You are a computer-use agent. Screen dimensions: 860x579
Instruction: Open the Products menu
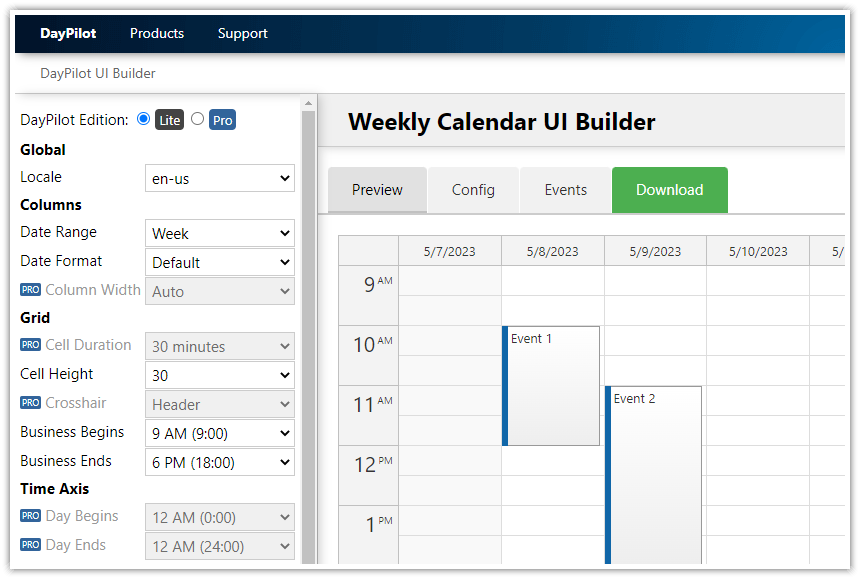click(156, 33)
